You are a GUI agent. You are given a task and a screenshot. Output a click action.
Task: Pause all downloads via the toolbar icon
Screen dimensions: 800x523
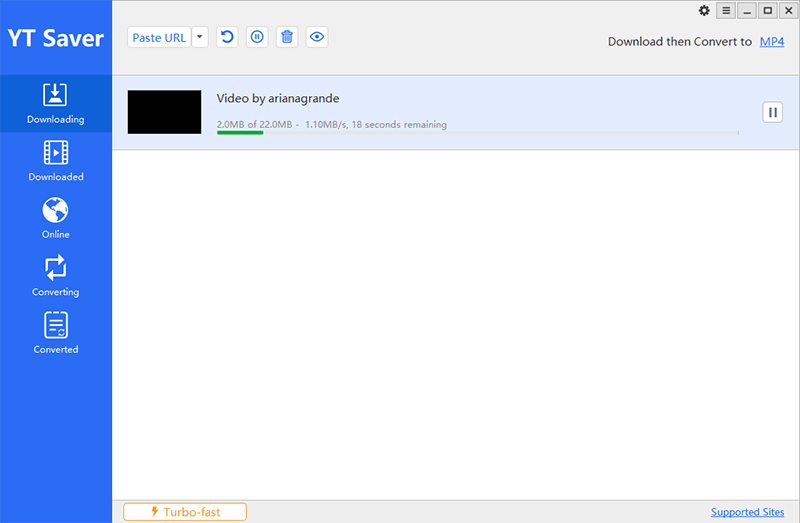tap(257, 37)
